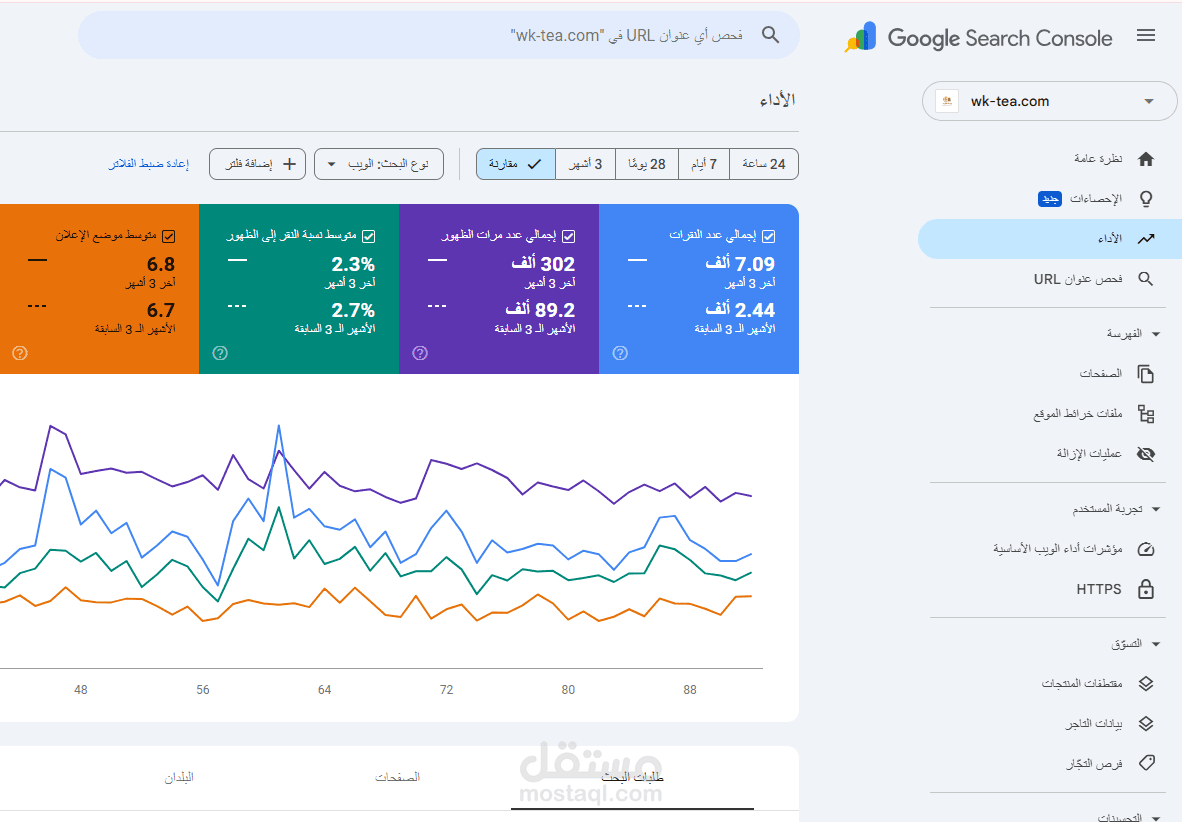Open HTTPS report via lock icon

(x=1146, y=589)
